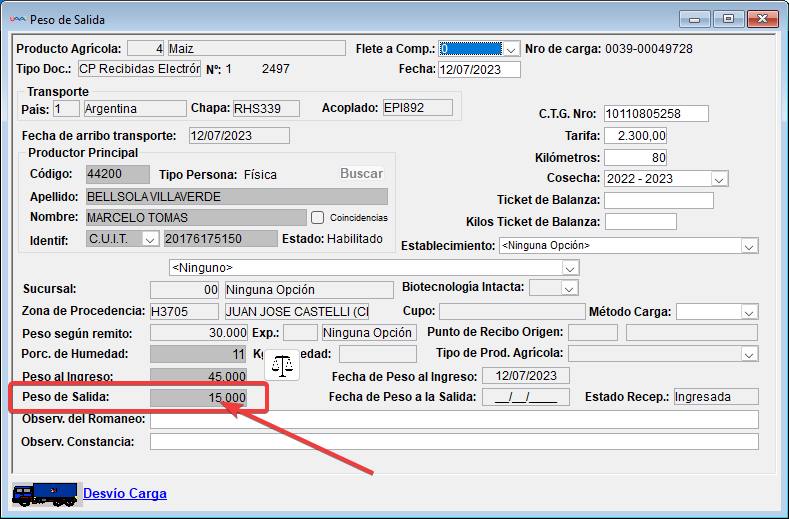Open the Biotecnología Intacta dropdown
Image resolution: width=789 pixels, height=519 pixels.
pyautogui.click(x=569, y=288)
